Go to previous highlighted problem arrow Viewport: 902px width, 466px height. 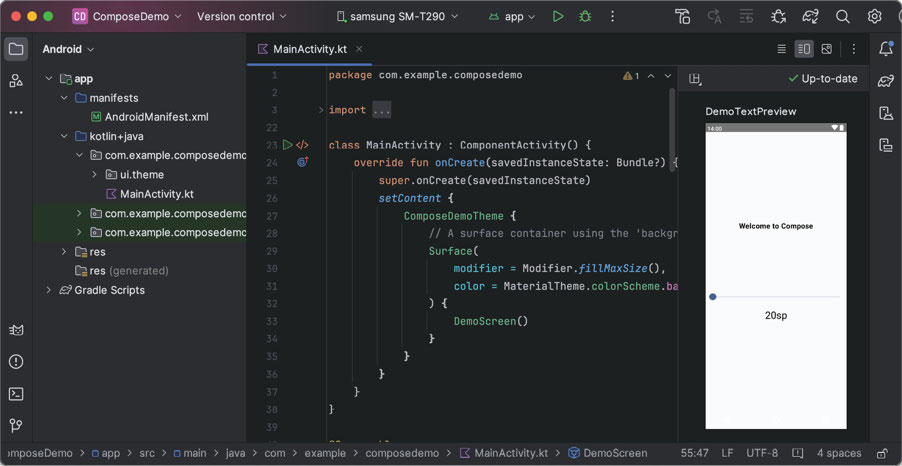click(651, 75)
